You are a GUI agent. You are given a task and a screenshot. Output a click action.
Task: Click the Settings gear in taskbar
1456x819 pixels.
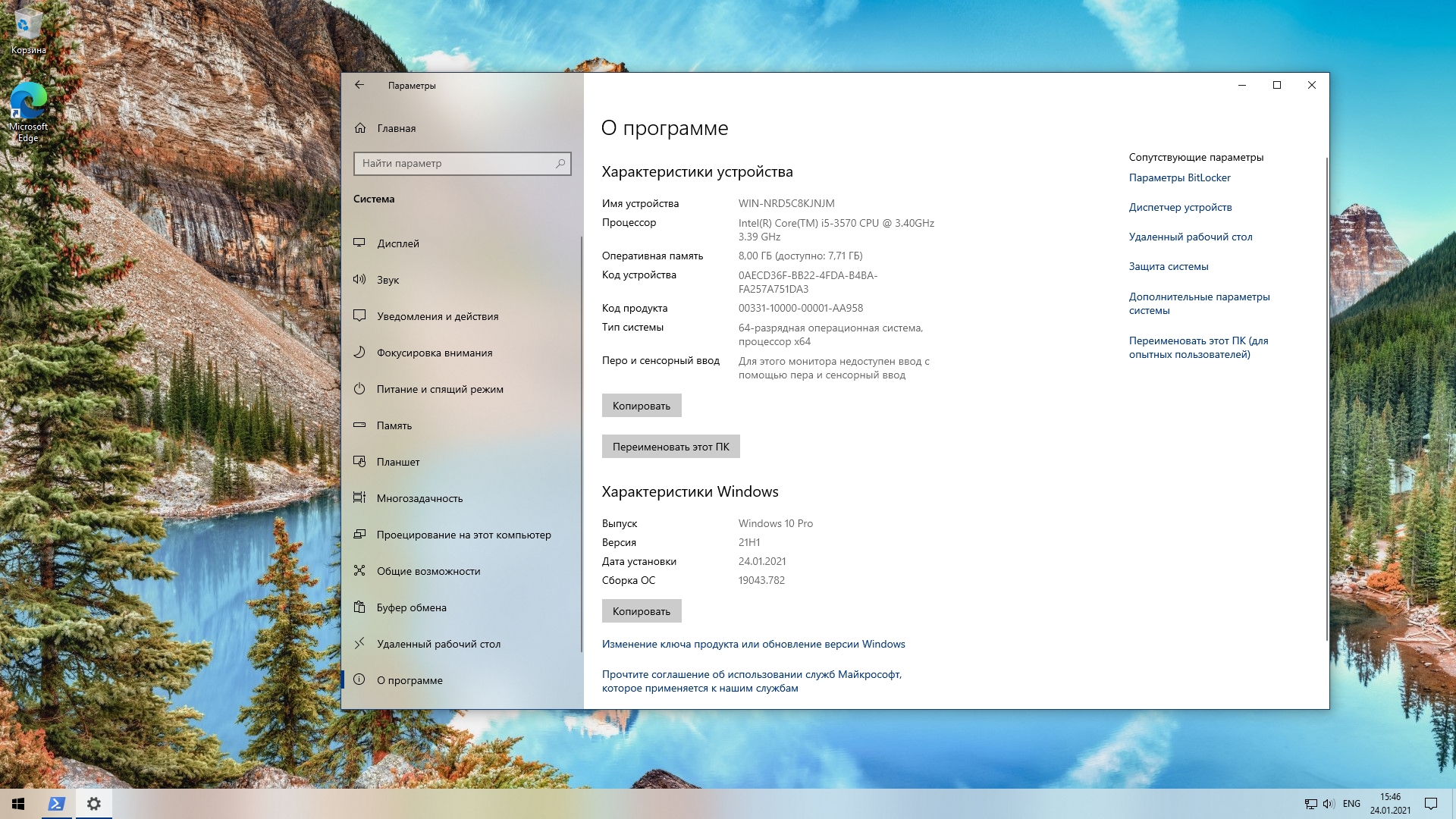coord(93,804)
